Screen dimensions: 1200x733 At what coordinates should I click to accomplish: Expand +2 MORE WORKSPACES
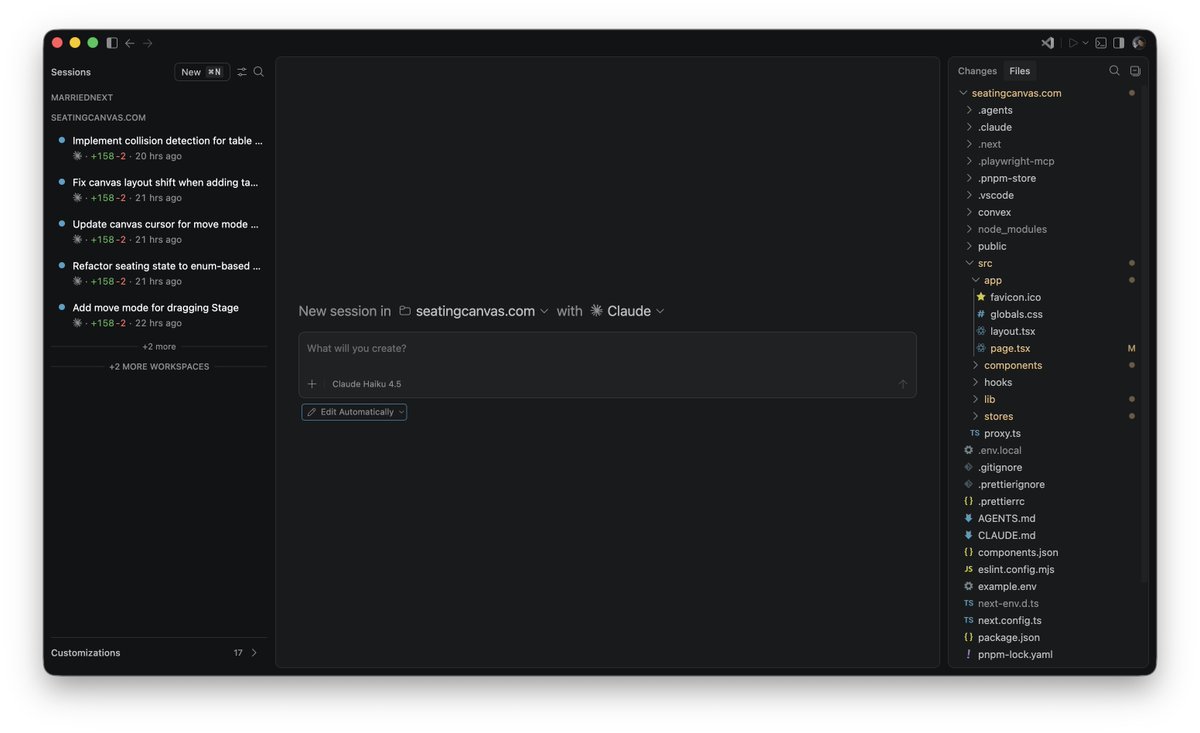click(x=159, y=367)
